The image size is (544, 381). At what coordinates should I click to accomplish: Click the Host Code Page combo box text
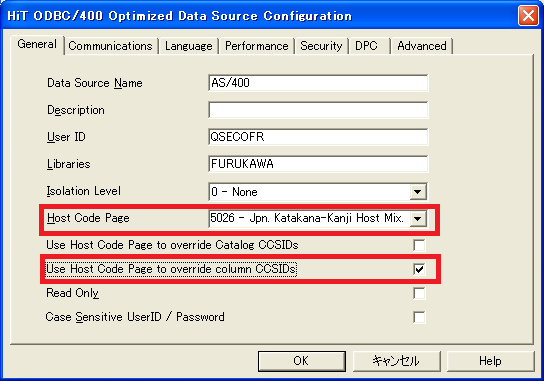click(x=309, y=219)
